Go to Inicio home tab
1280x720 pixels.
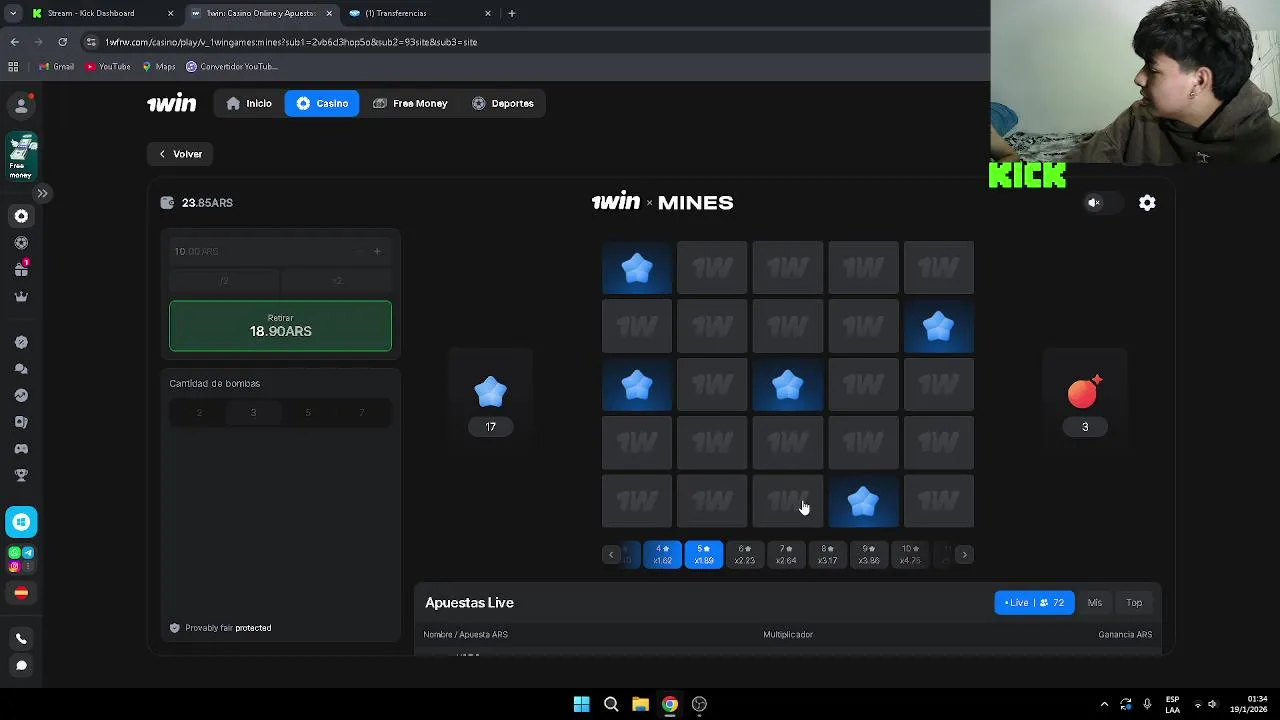coord(249,103)
